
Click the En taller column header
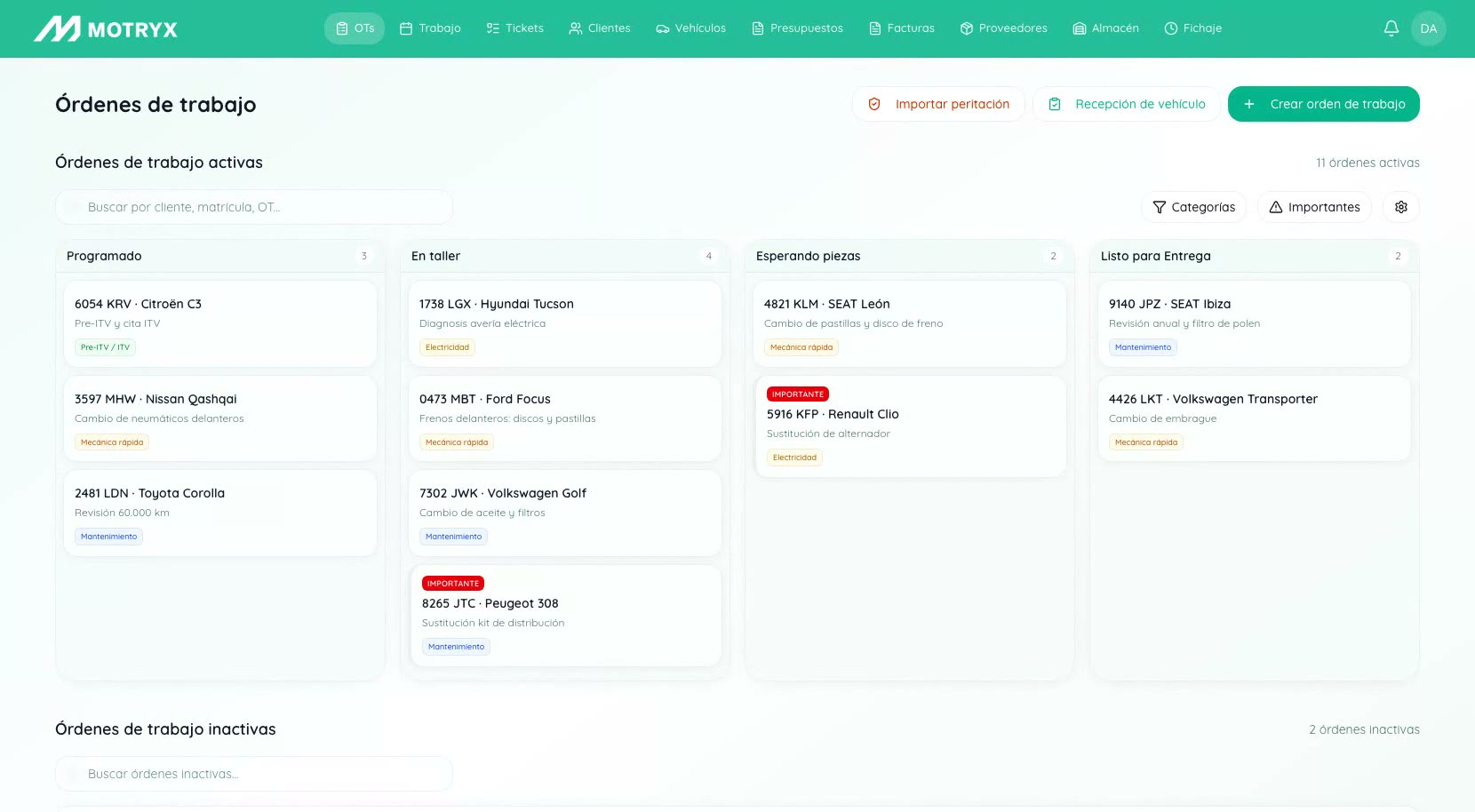click(565, 256)
